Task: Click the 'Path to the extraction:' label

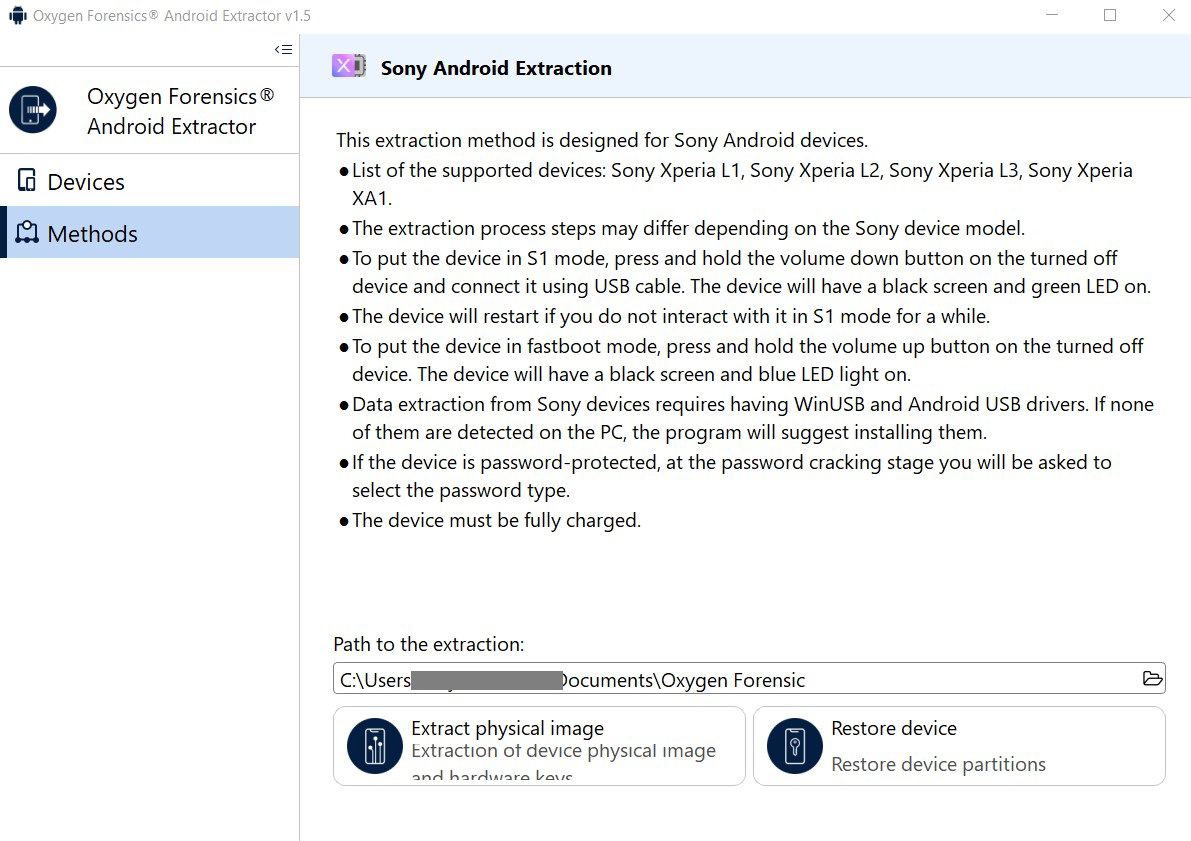Action: 428,644
